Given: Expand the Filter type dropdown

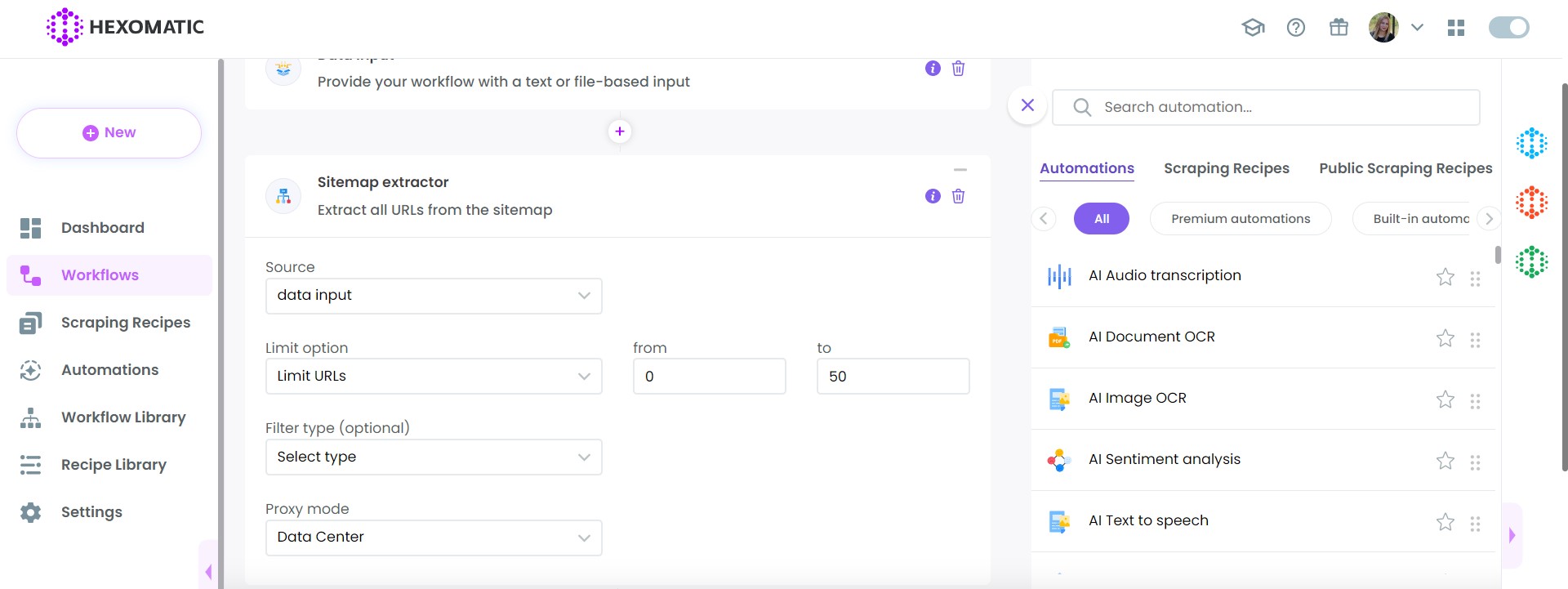Looking at the screenshot, I should 434,457.
